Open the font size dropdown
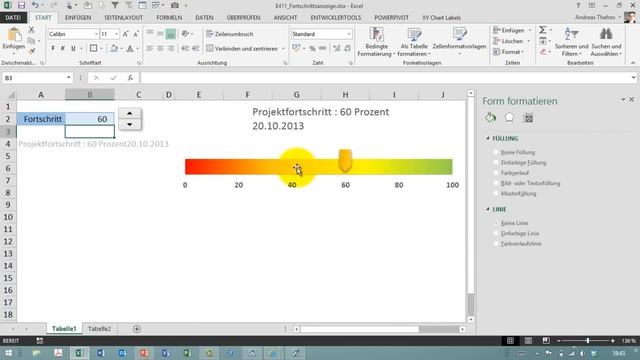The height and width of the screenshot is (360, 640). [116, 34]
